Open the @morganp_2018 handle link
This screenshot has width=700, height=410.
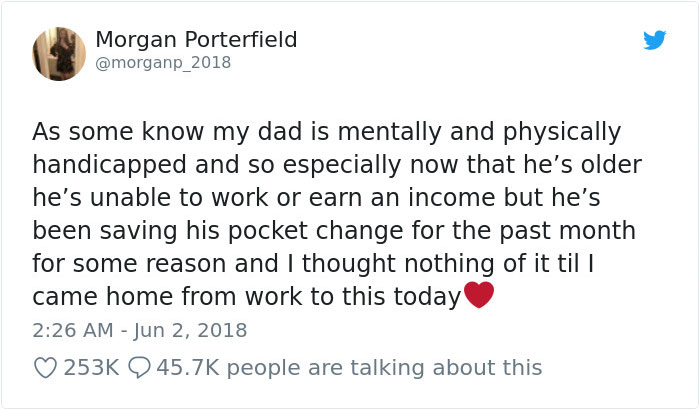pyautogui.click(x=163, y=62)
